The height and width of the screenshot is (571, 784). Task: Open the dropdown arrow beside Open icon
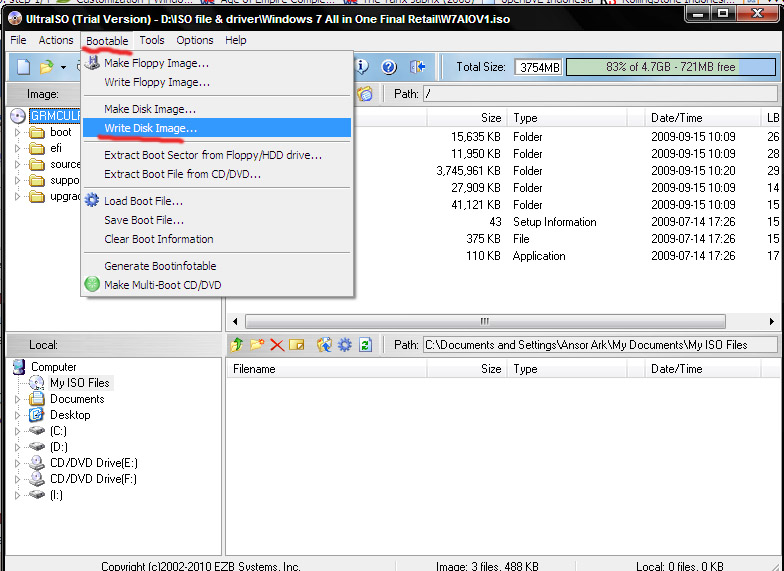pos(64,67)
